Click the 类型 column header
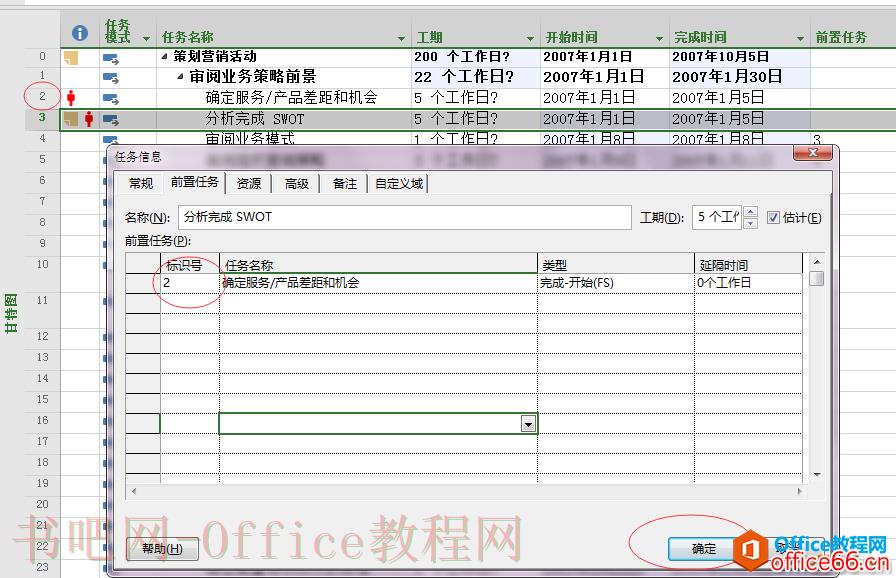Viewport: 896px width, 578px height. 616,264
